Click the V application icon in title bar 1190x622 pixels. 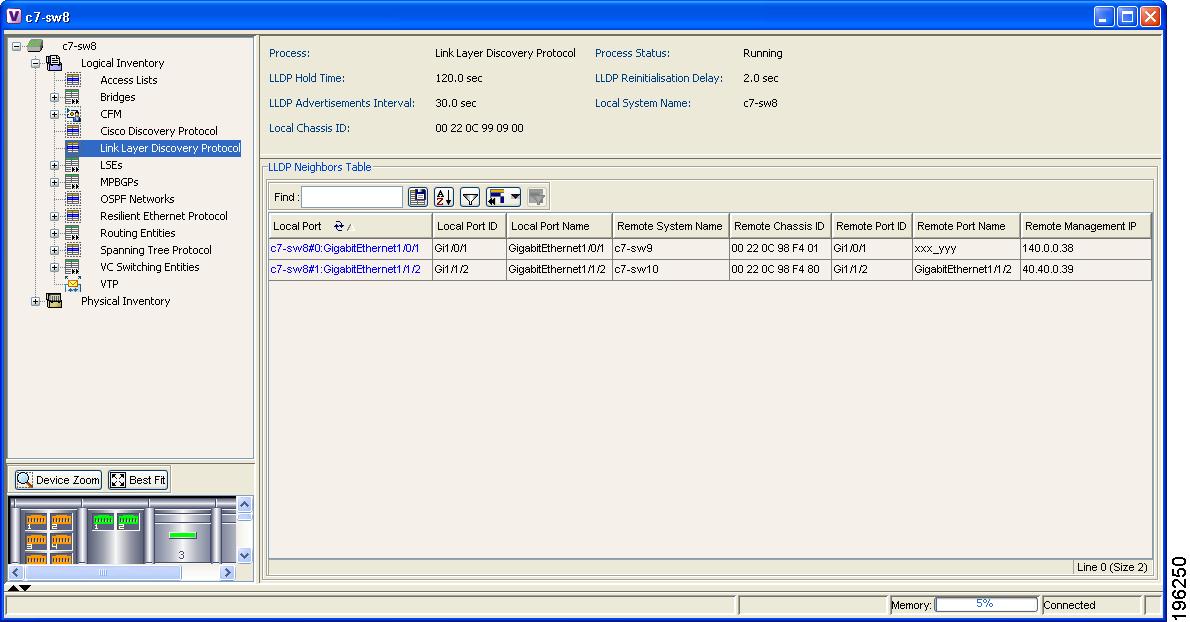tap(14, 16)
